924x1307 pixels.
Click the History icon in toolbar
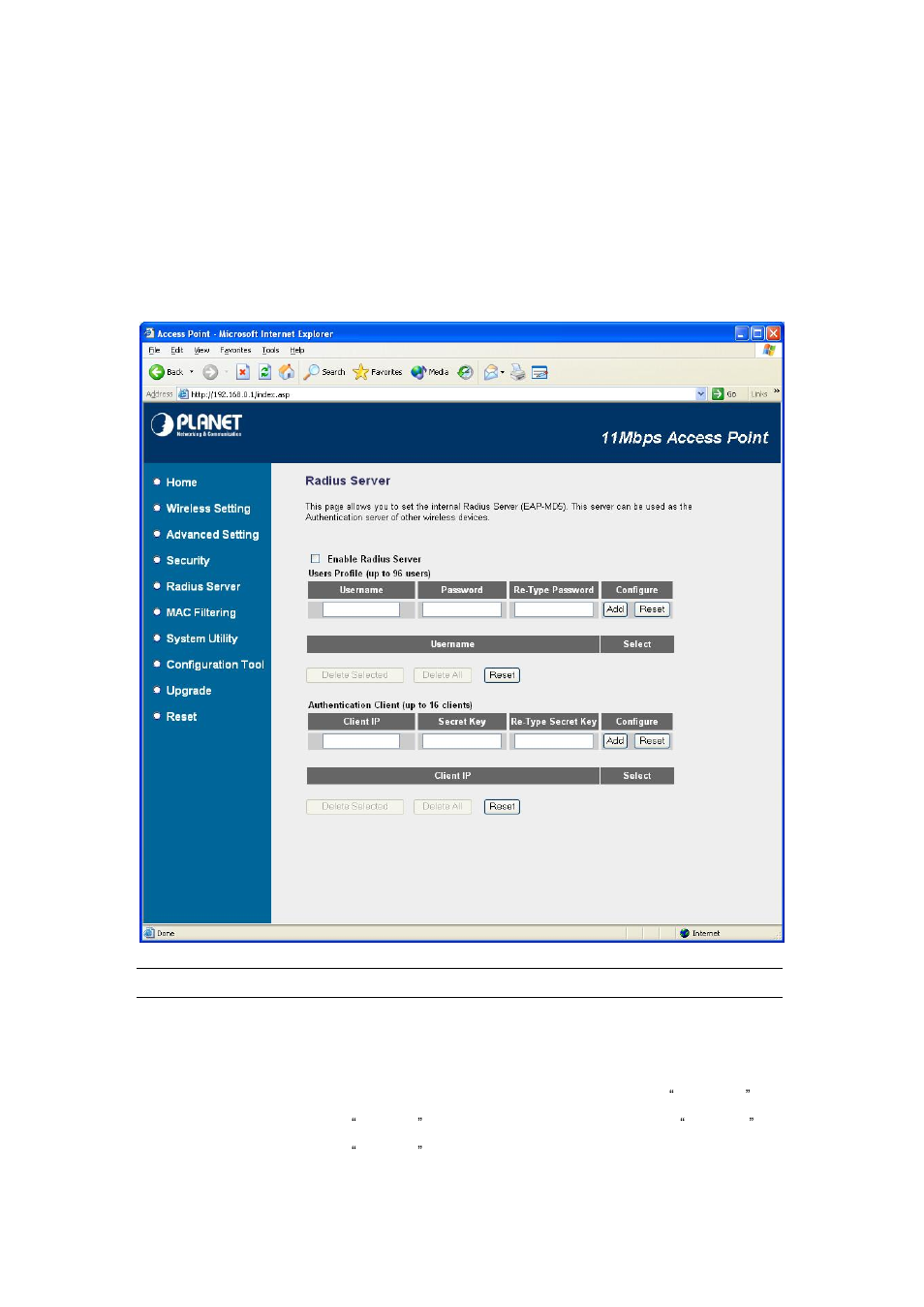(465, 372)
